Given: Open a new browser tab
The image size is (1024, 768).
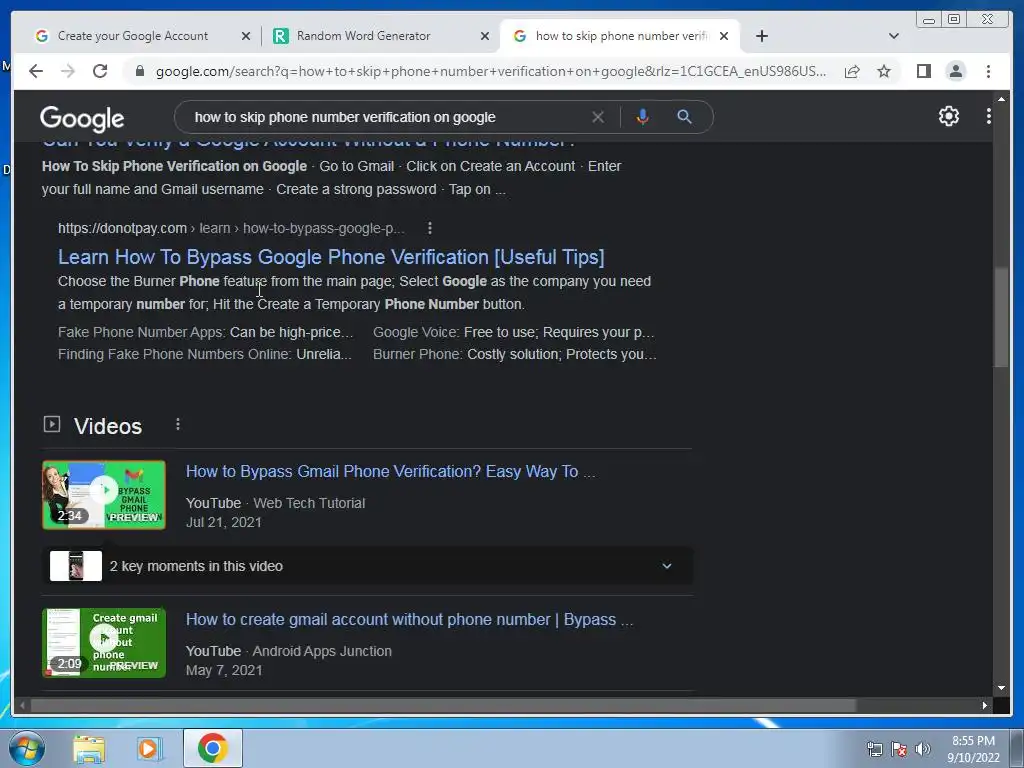Looking at the screenshot, I should [761, 36].
